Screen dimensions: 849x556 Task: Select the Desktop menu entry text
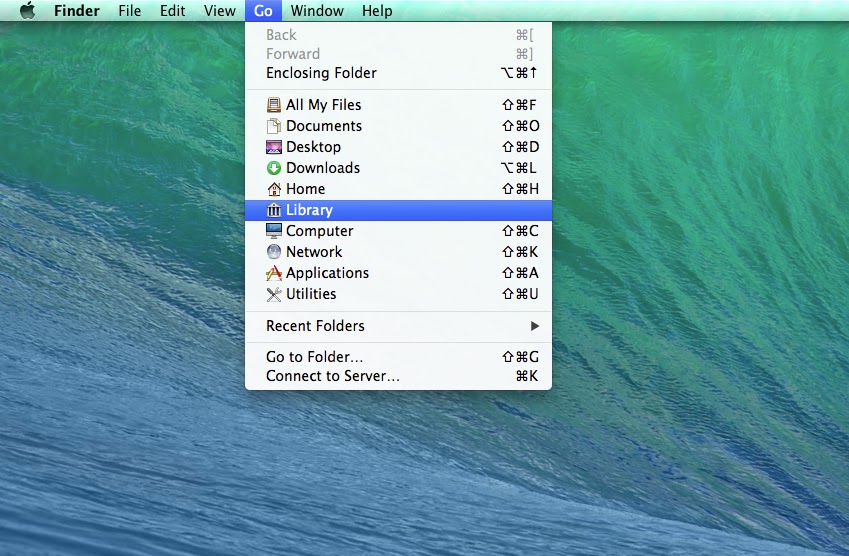point(314,147)
